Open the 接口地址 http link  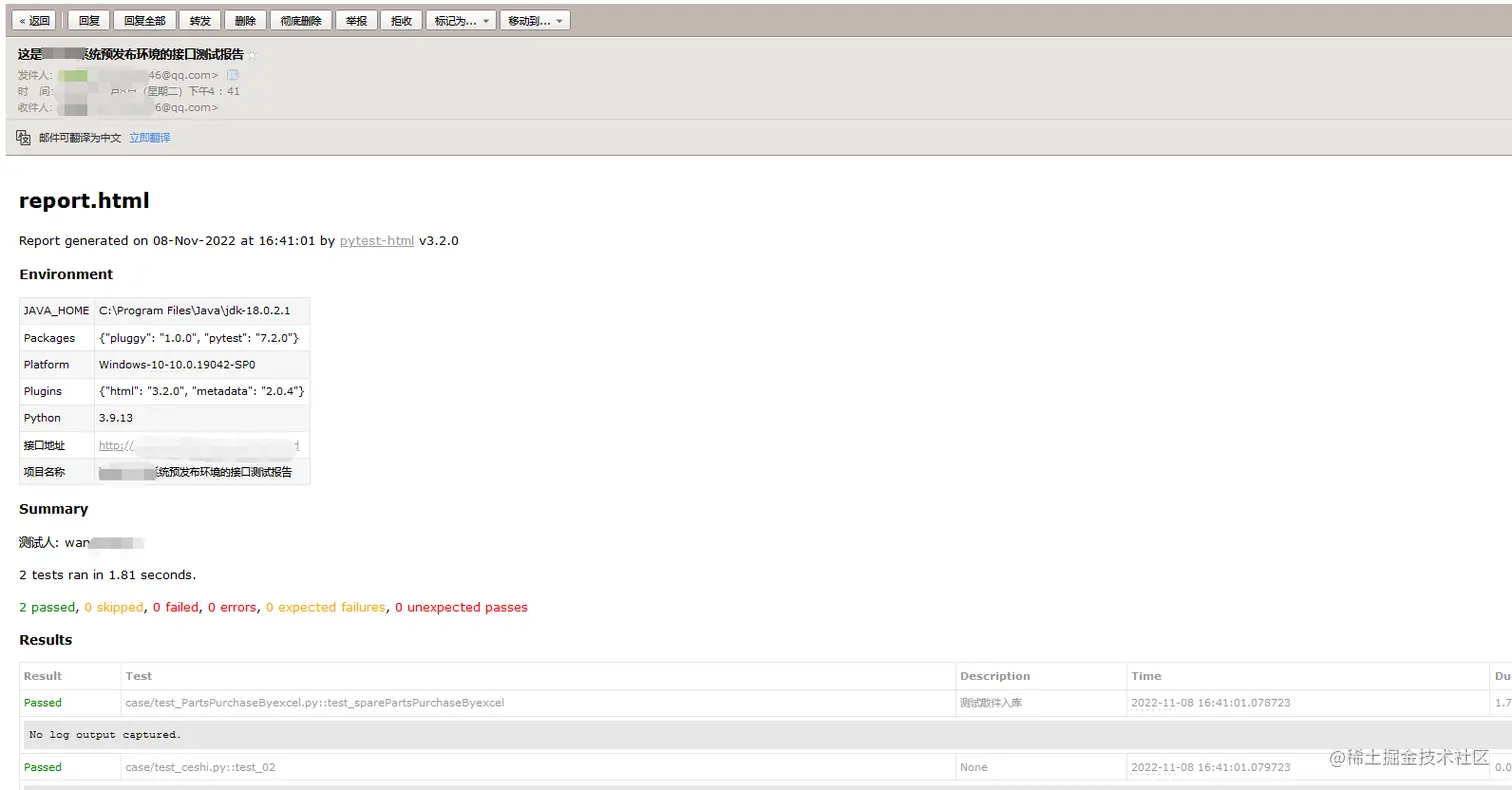(198, 445)
